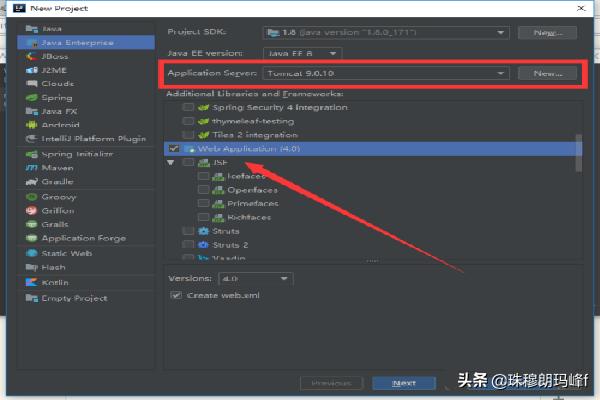Click the Spring Initializr icon
The image size is (600, 400).
(x=32, y=154)
